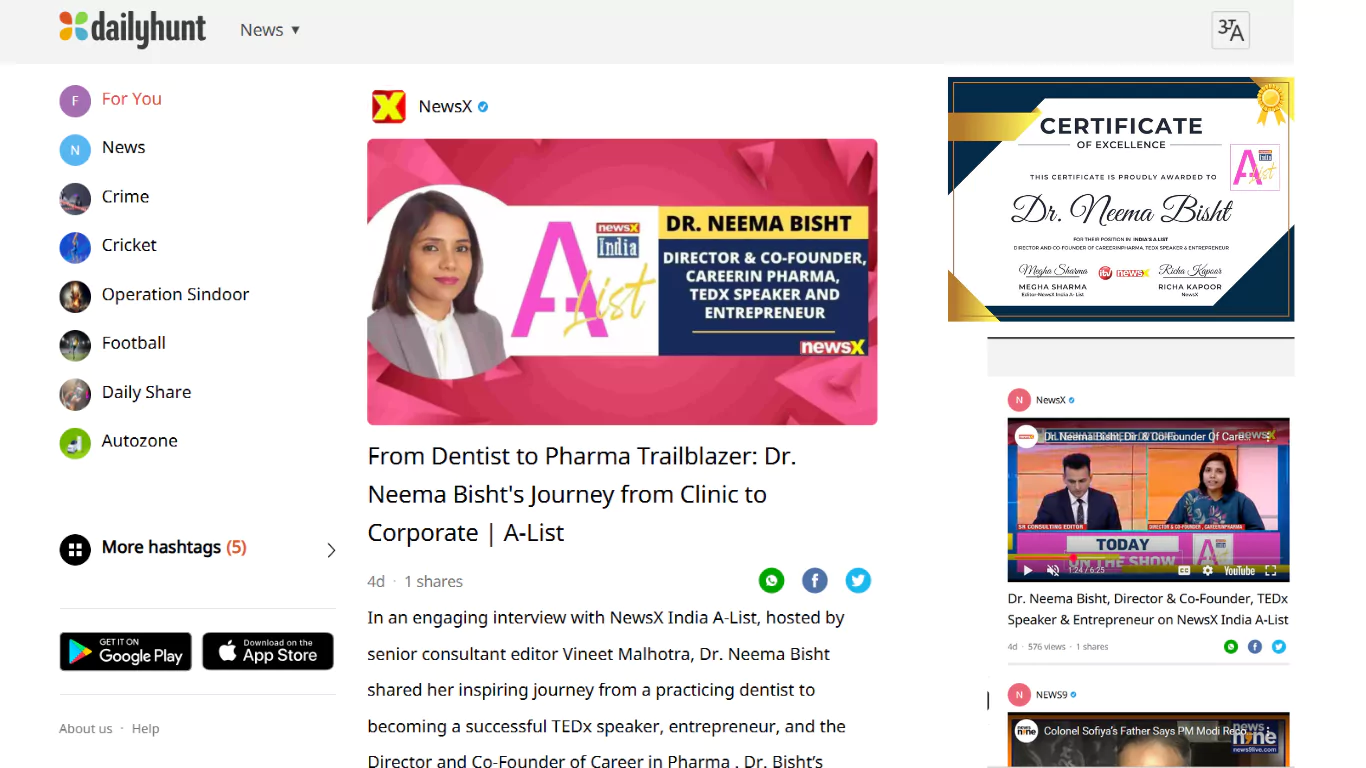
Task: Go to the For You feed
Action: tap(131, 99)
